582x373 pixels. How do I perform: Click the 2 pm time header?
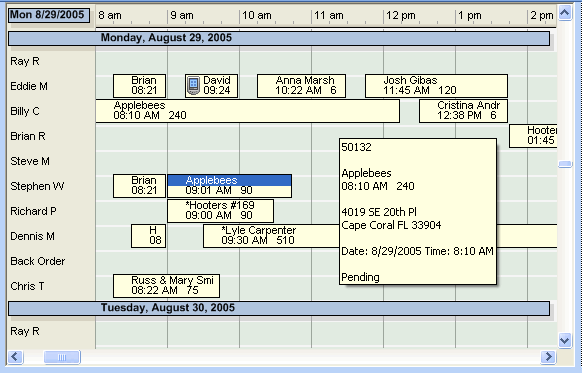542,16
